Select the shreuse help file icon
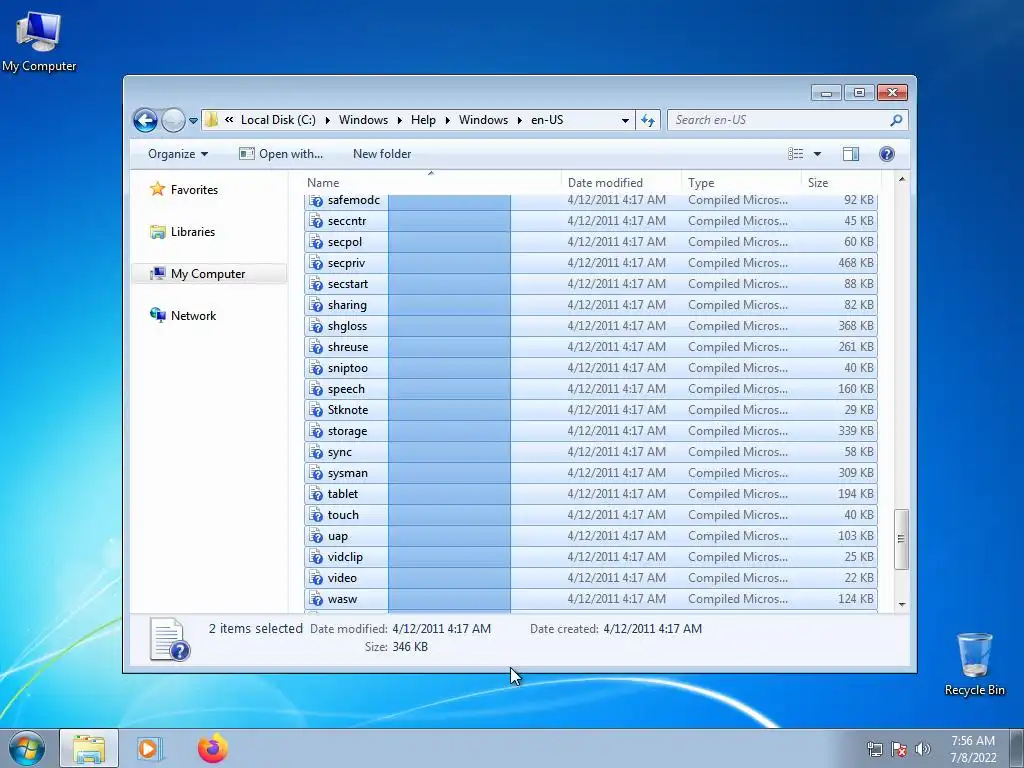Screen dimensions: 1024x768 coord(316,347)
